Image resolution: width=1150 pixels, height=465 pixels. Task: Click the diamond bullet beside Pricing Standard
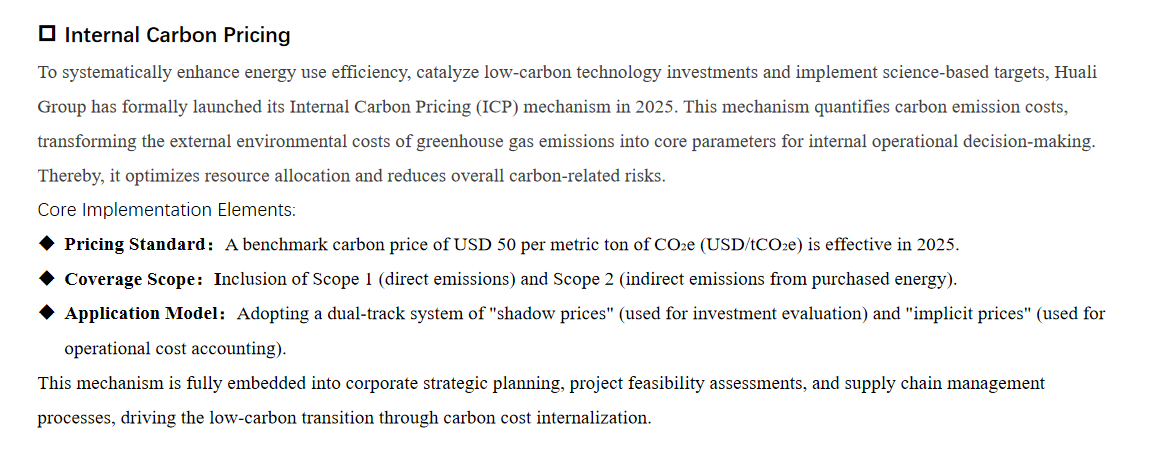(x=46, y=243)
